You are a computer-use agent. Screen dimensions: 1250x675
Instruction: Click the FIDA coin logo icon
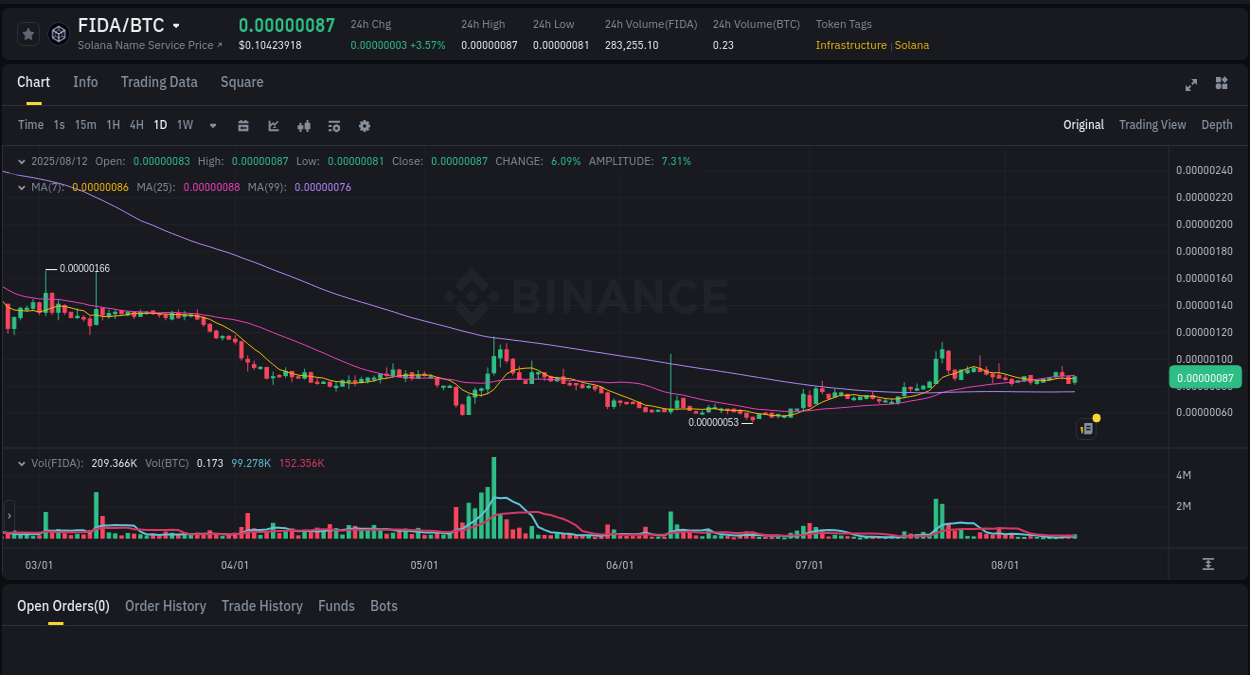pyautogui.click(x=59, y=34)
